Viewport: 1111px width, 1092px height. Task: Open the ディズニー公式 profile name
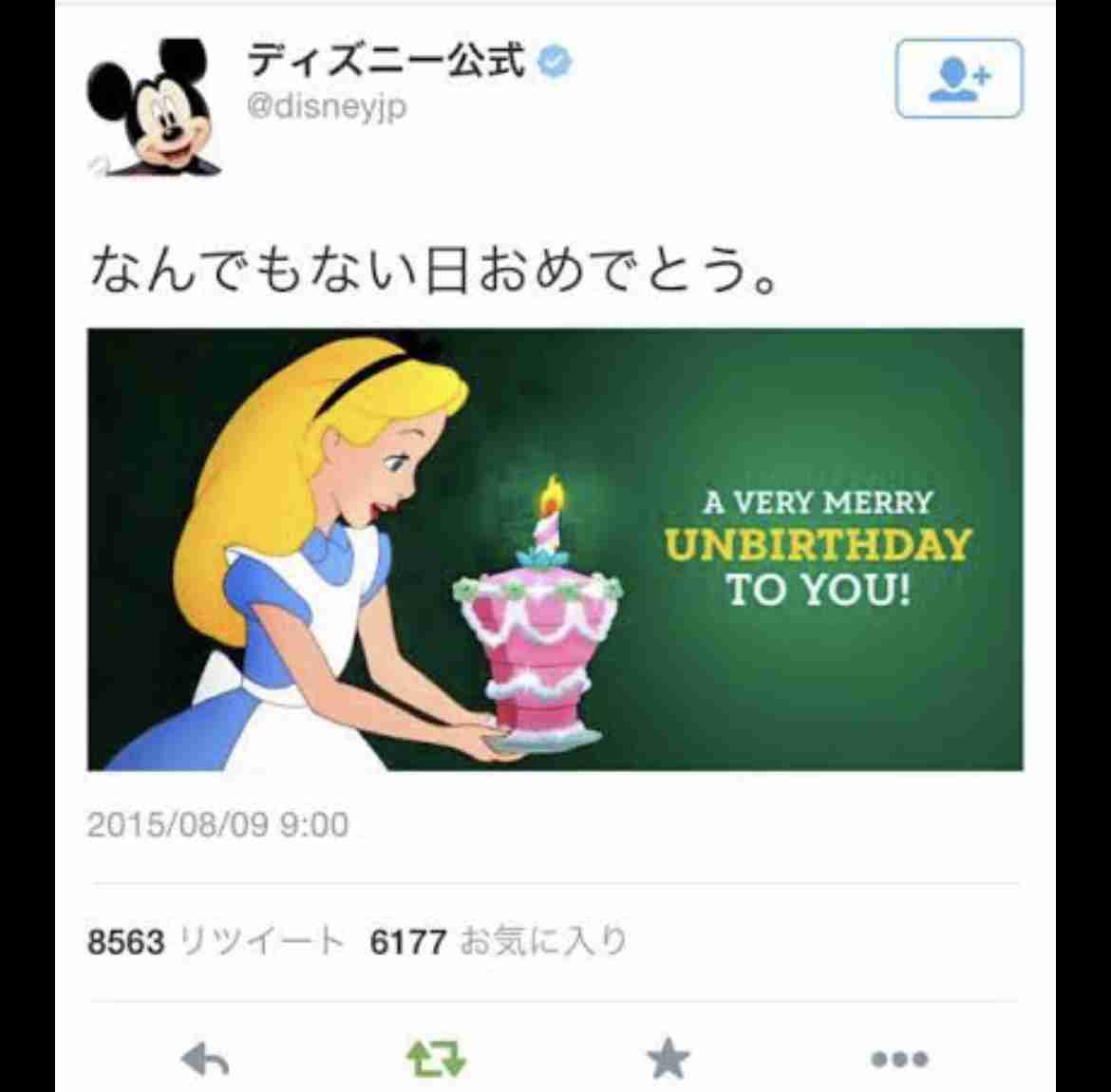[x=386, y=61]
